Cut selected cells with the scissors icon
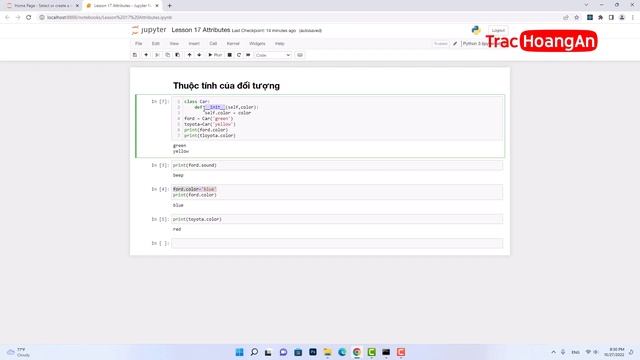The image size is (640, 360). pos(157,55)
